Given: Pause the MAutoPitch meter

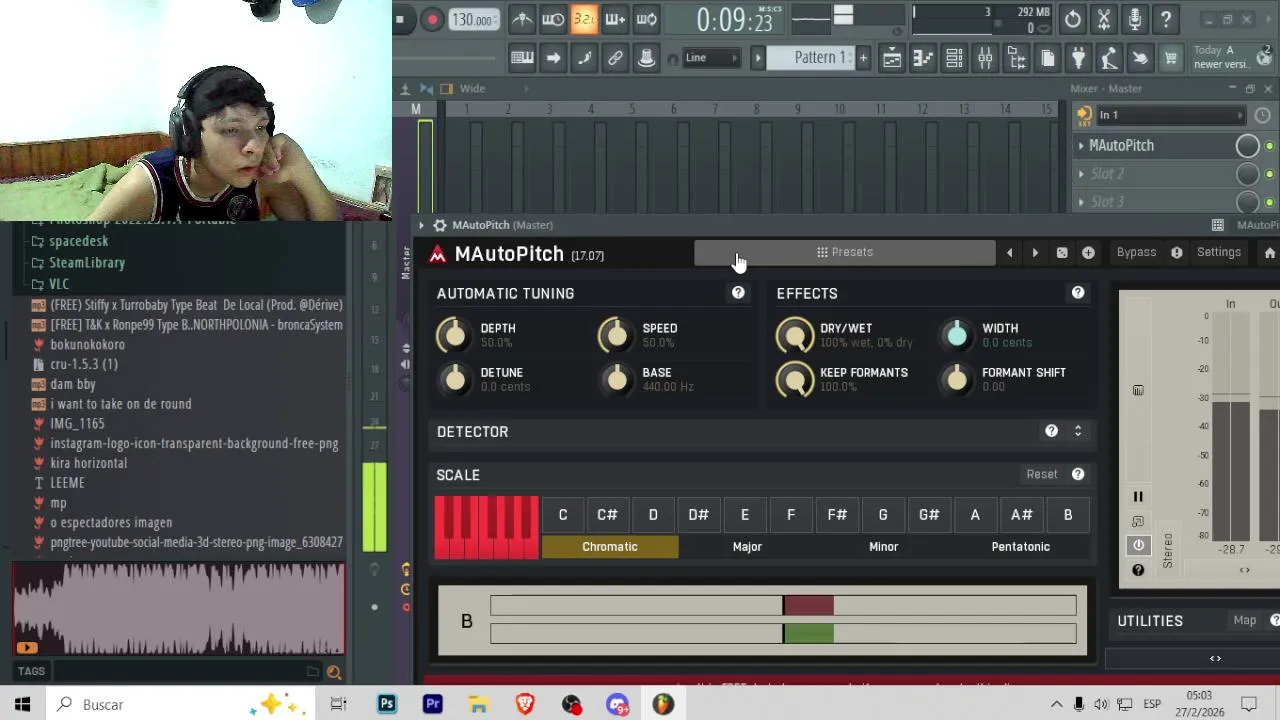Looking at the screenshot, I should point(1138,497).
